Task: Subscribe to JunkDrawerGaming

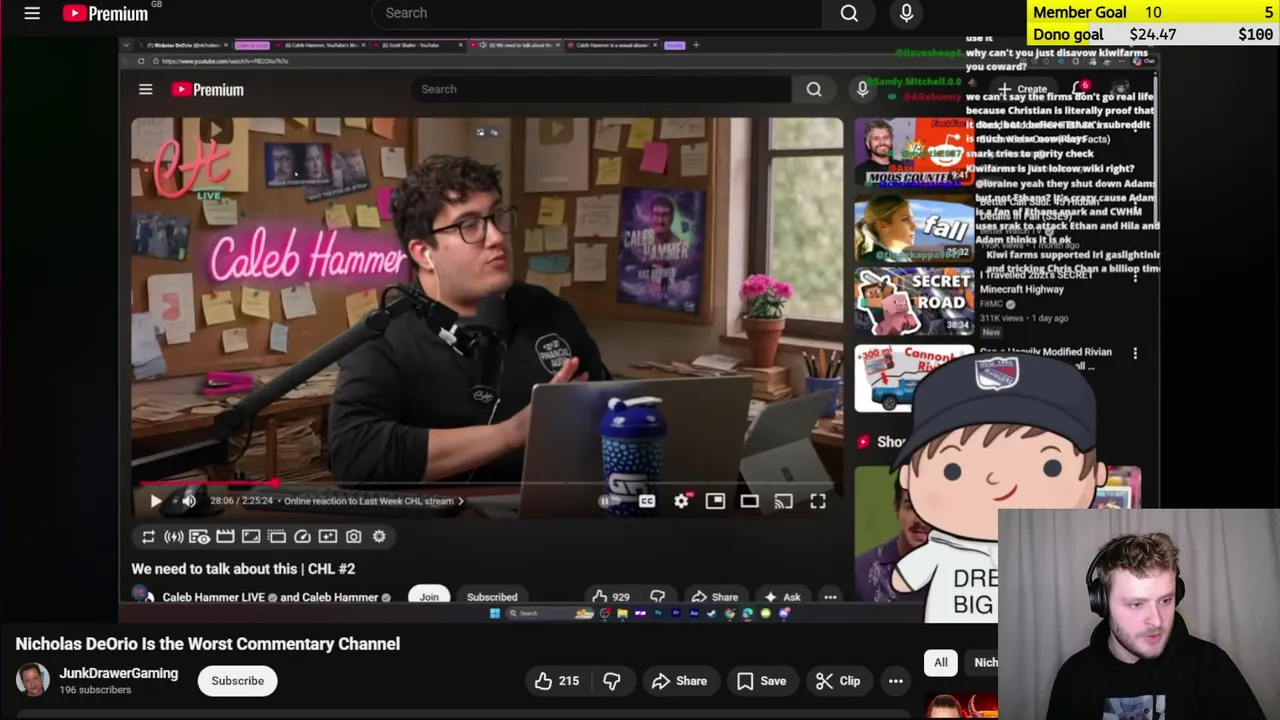Action: tap(237, 681)
